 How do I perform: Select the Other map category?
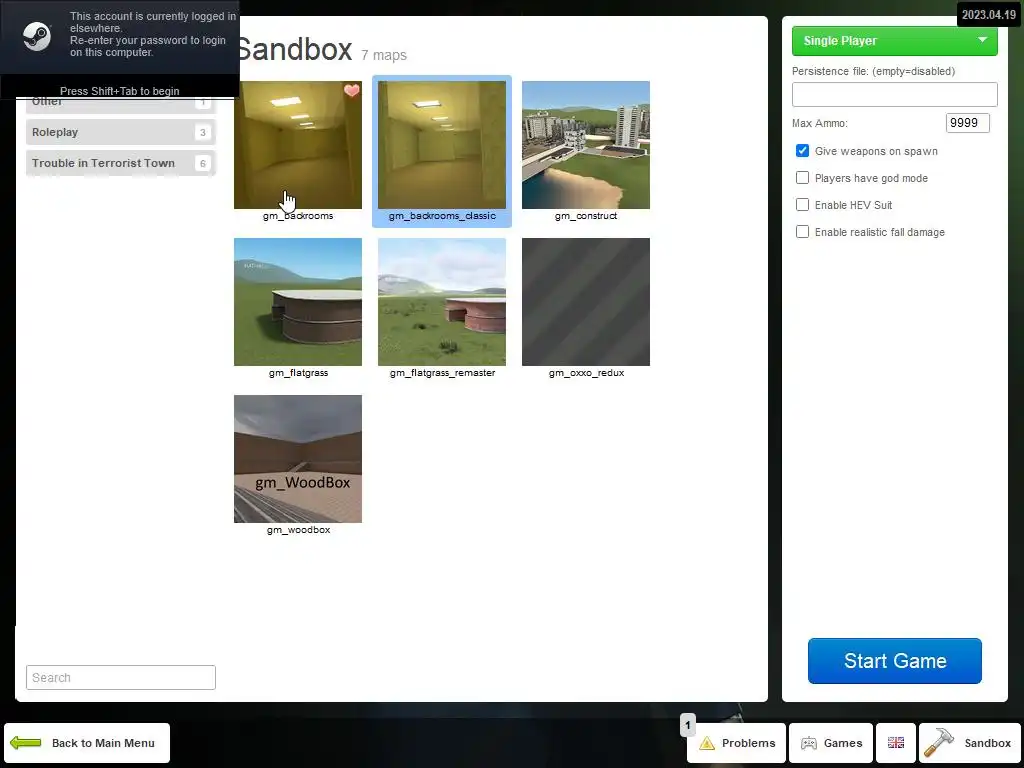coord(121,105)
